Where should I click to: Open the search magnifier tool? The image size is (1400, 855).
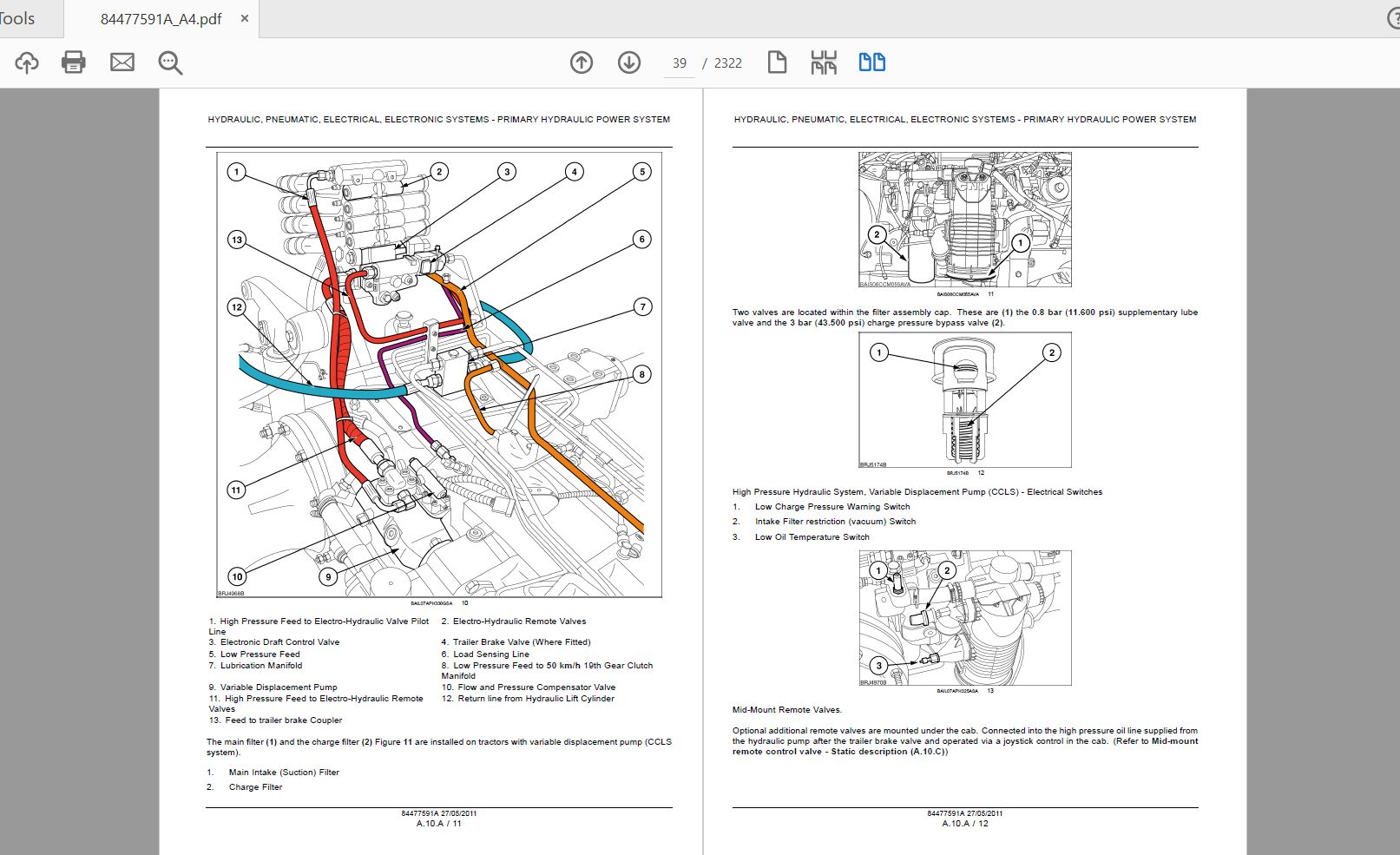pos(170,62)
